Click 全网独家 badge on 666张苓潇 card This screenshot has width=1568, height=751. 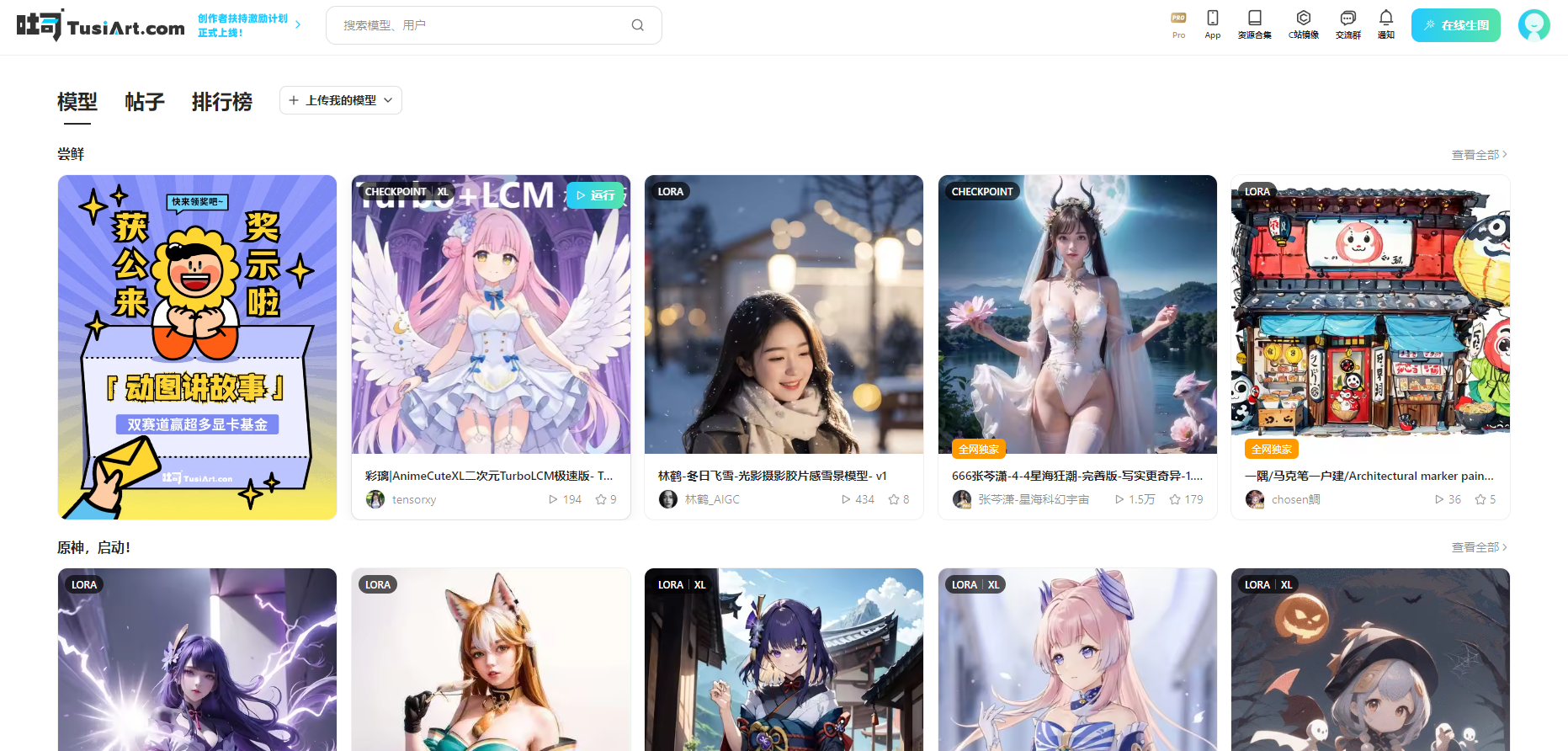(979, 449)
